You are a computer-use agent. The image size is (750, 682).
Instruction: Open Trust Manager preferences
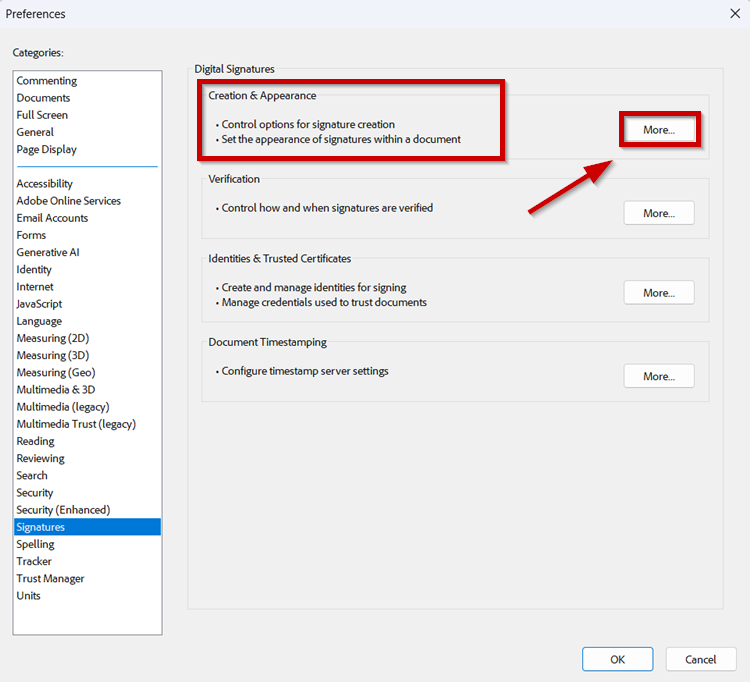pos(50,579)
